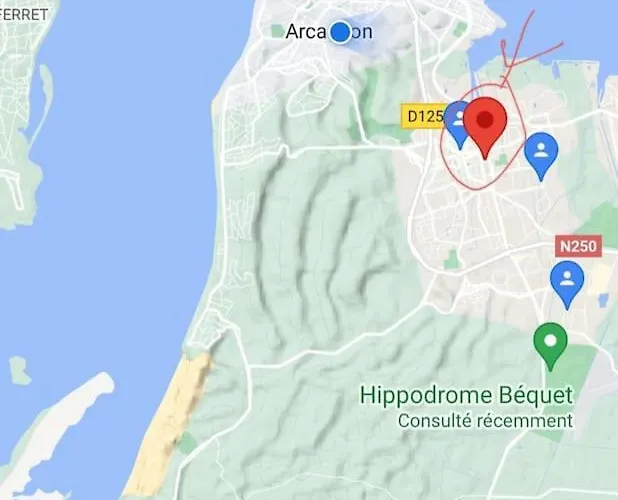Viewport: 618px width, 500px height.
Task: Select the blue contact pin beside D125
Action: click(456, 124)
